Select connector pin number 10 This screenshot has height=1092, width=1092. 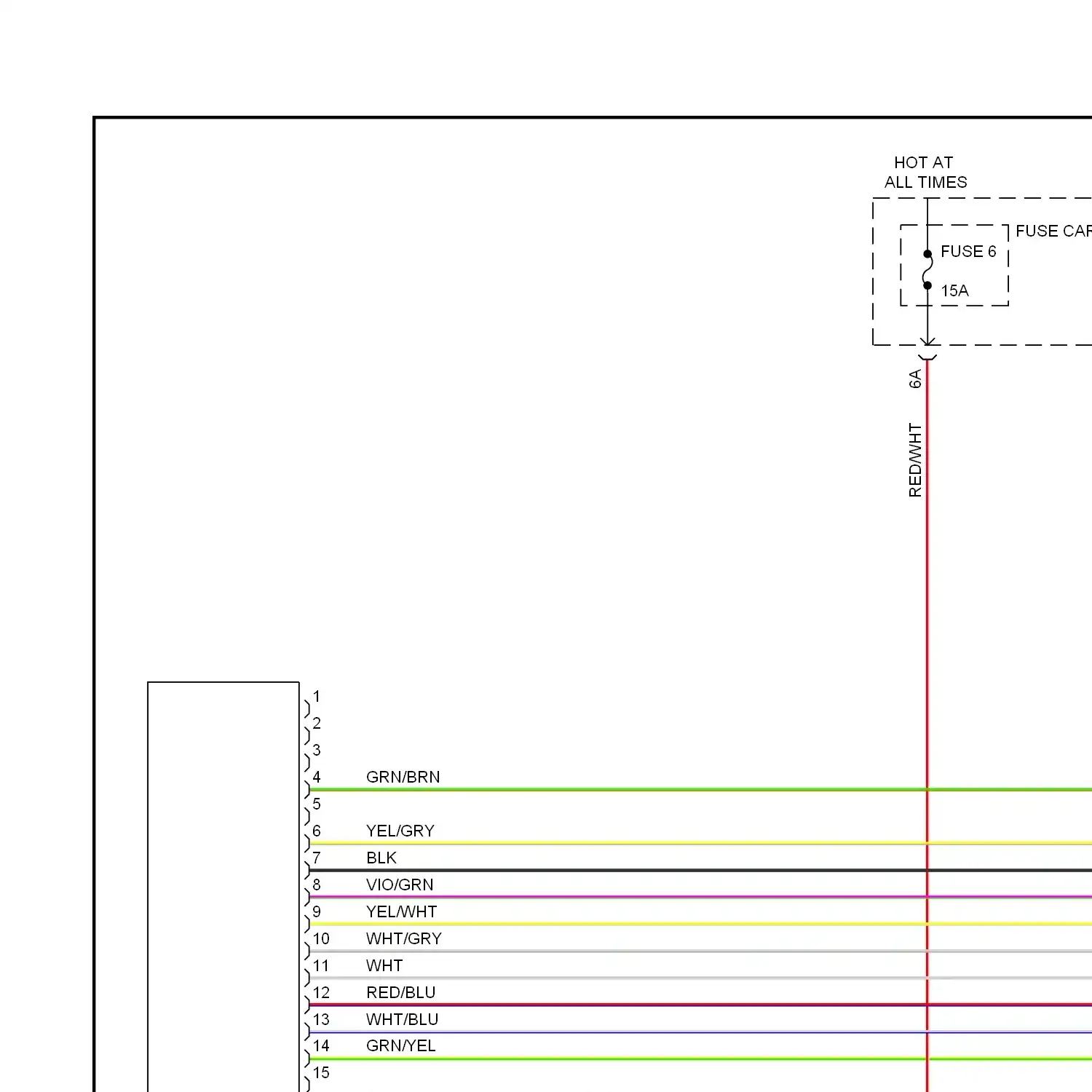pos(321,939)
